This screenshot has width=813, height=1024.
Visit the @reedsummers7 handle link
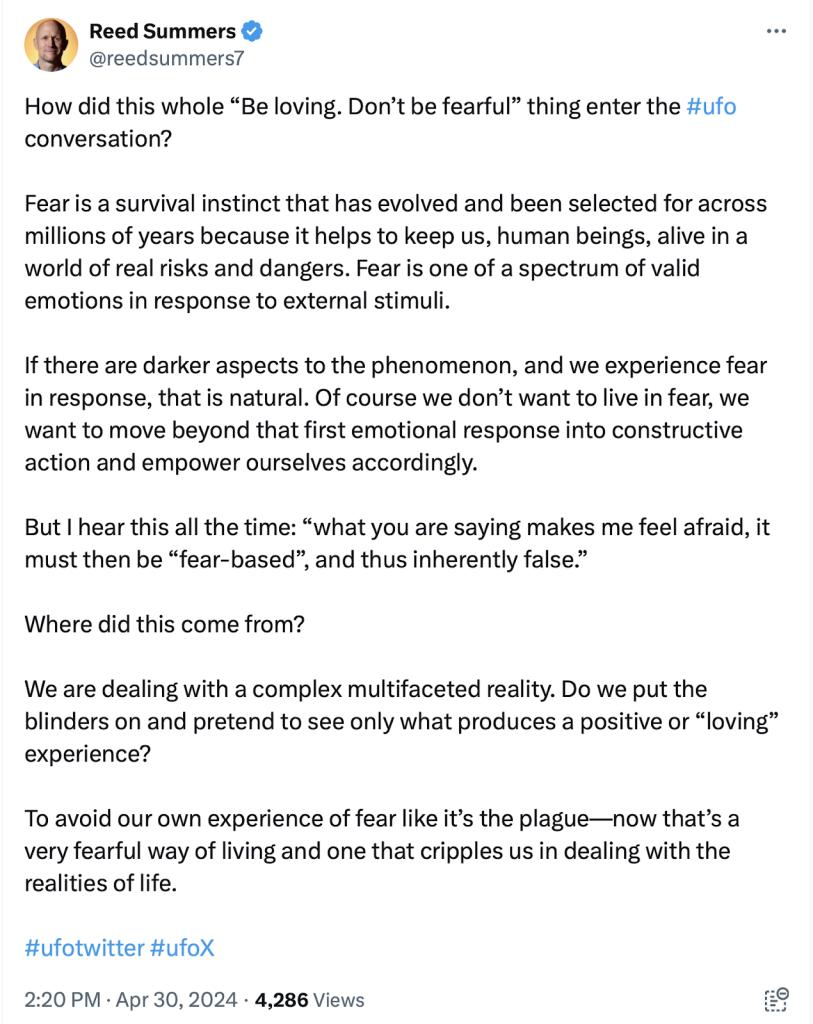coord(167,58)
